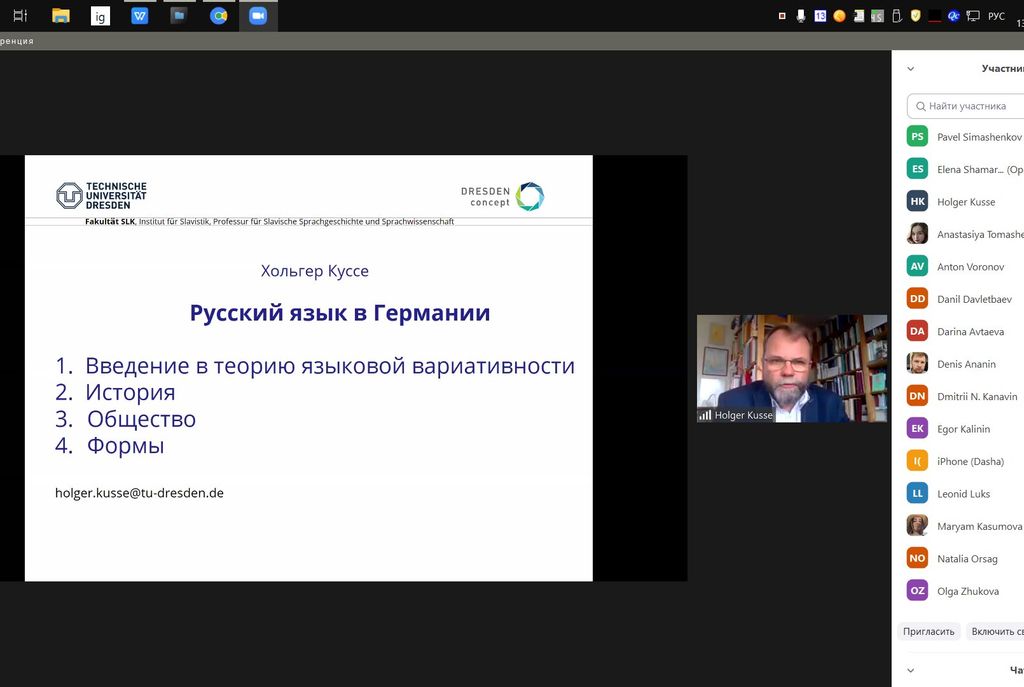The width and height of the screenshot is (1024, 687).
Task: Click the orange avatar for iPhone (Dasha)
Action: [916, 461]
